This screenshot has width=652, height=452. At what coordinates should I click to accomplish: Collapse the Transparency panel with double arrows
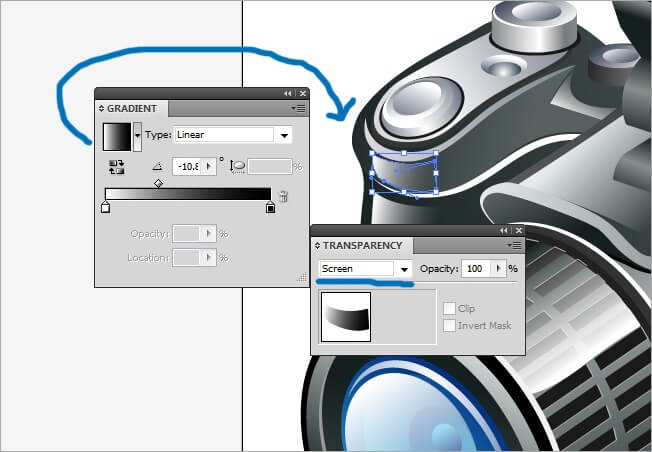[504, 230]
